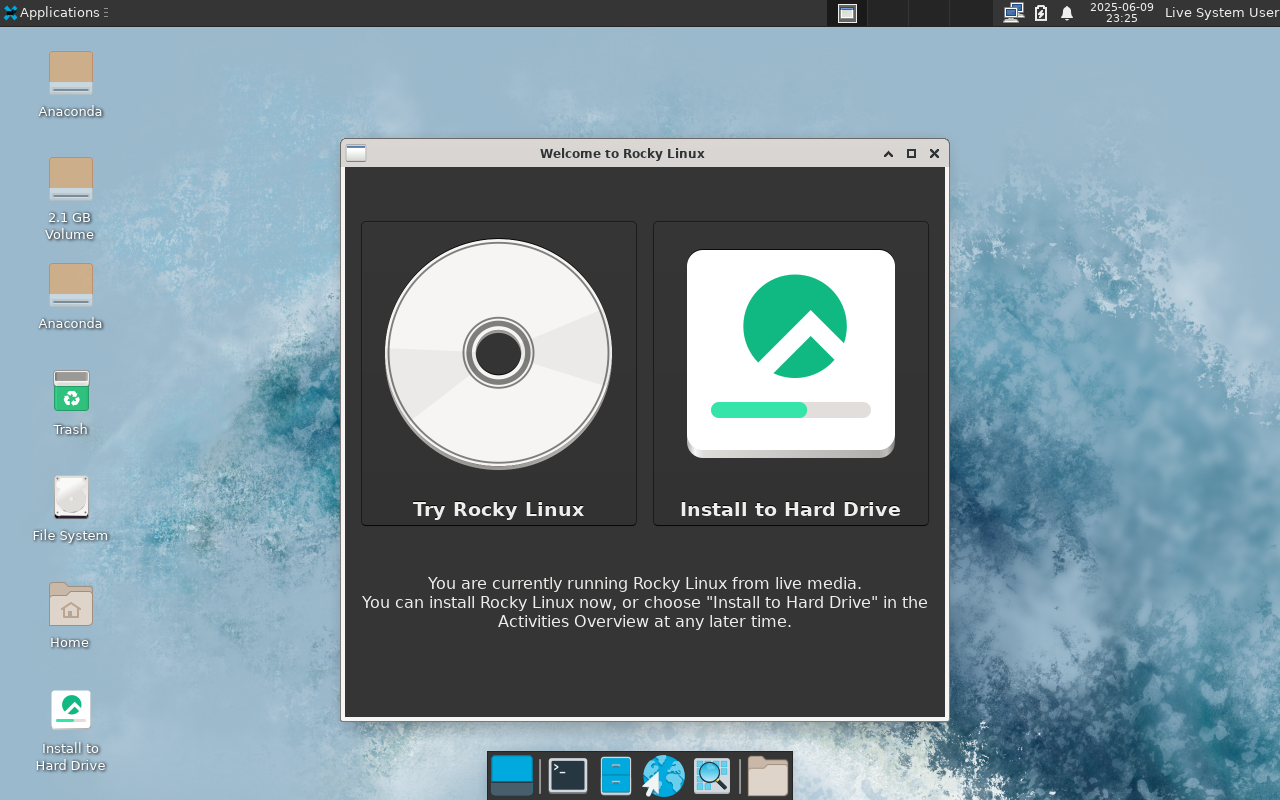This screenshot has width=1280, height=800.
Task: Choose Install to Hard Drive in the Welcome window
Action: pos(791,373)
